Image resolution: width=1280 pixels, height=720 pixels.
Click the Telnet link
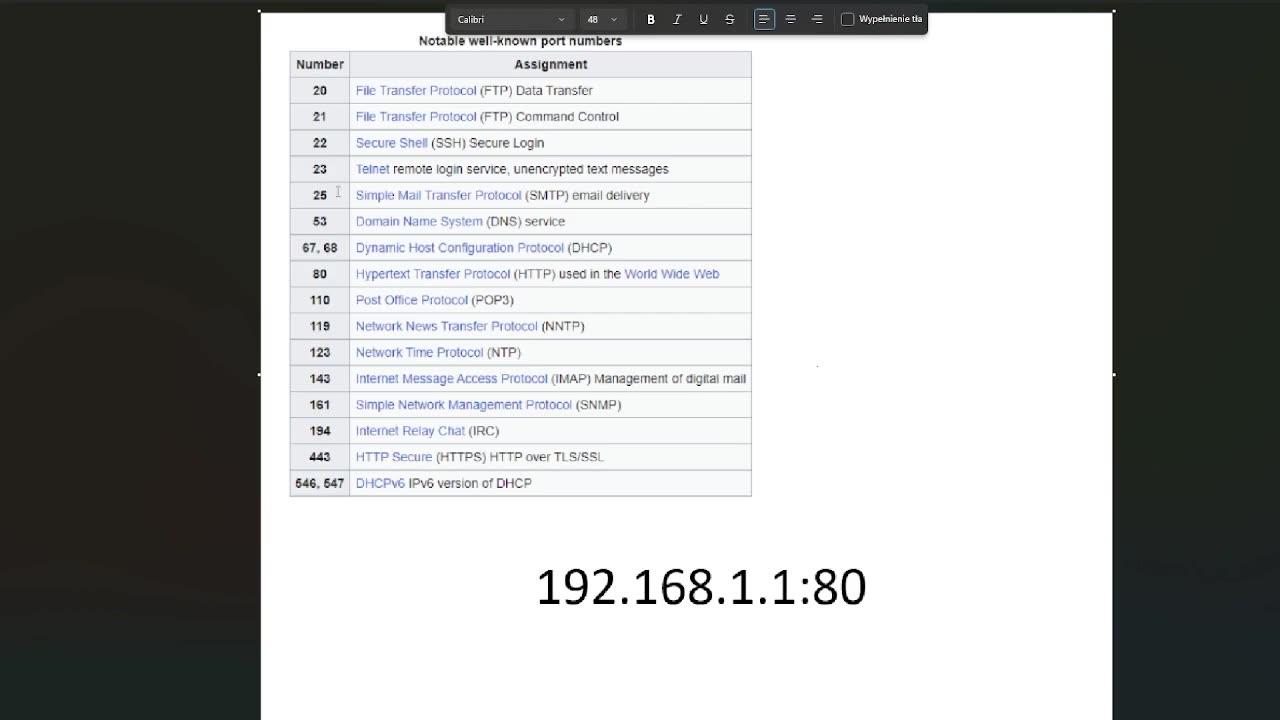372,169
